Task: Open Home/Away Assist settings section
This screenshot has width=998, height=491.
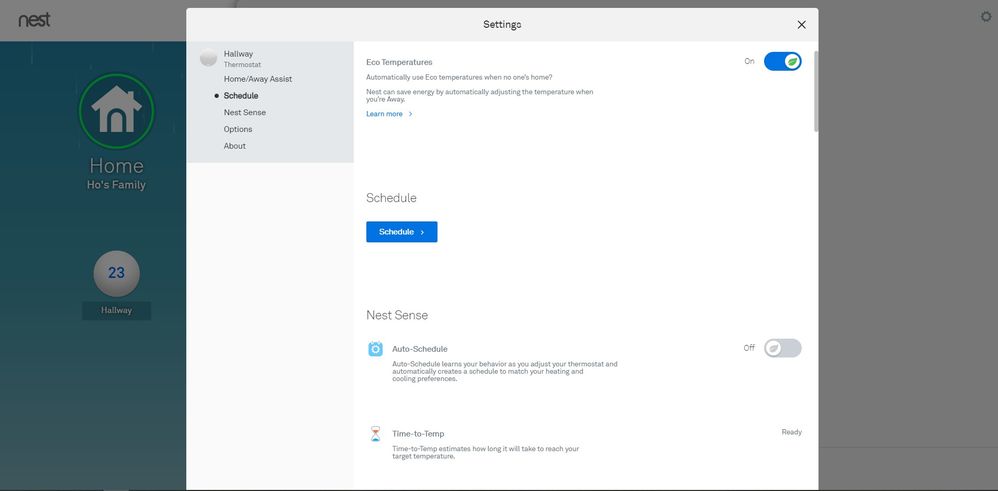Action: 258,79
